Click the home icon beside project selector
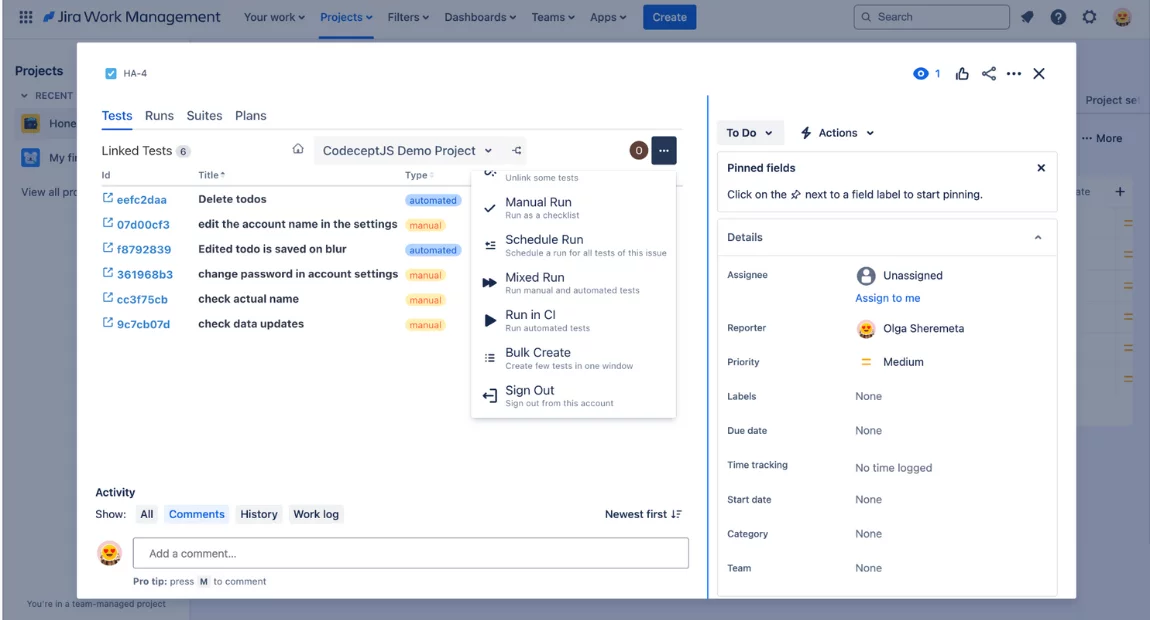1150x620 pixels. (298, 150)
